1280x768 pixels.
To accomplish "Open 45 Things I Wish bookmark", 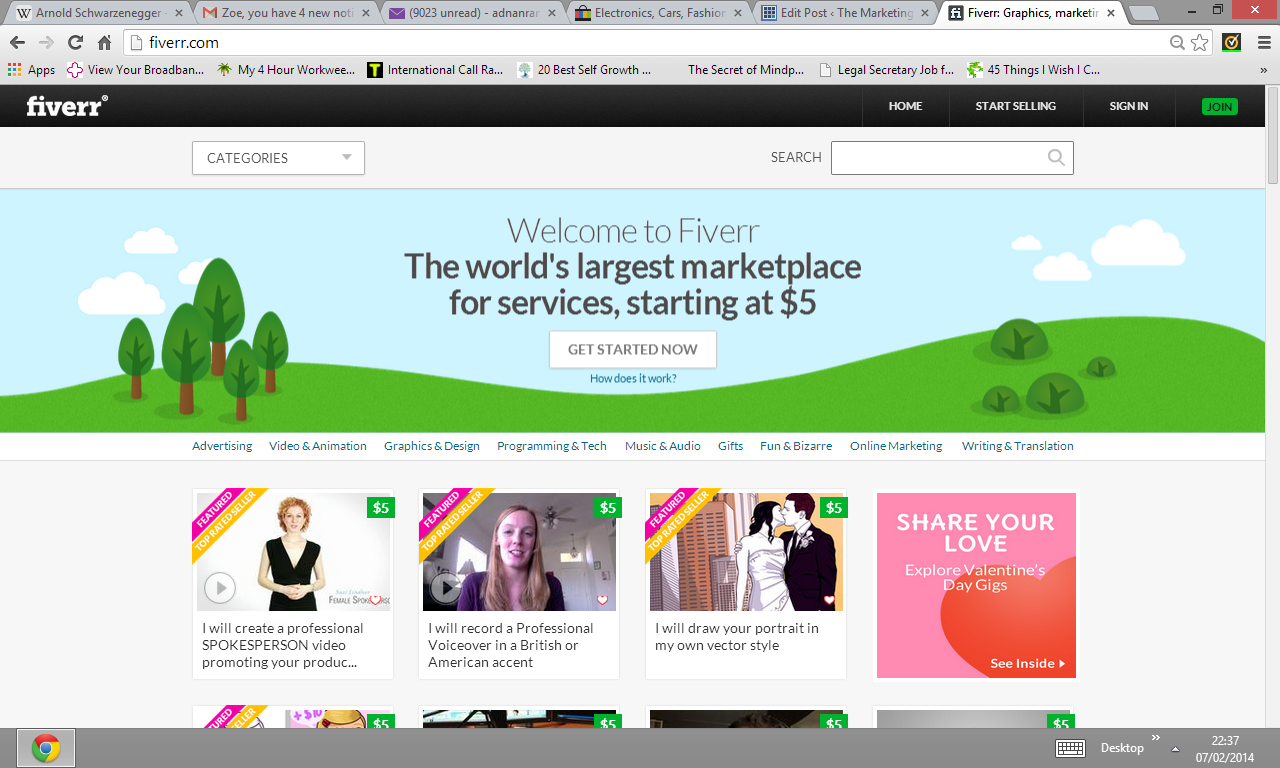I will click(1035, 70).
